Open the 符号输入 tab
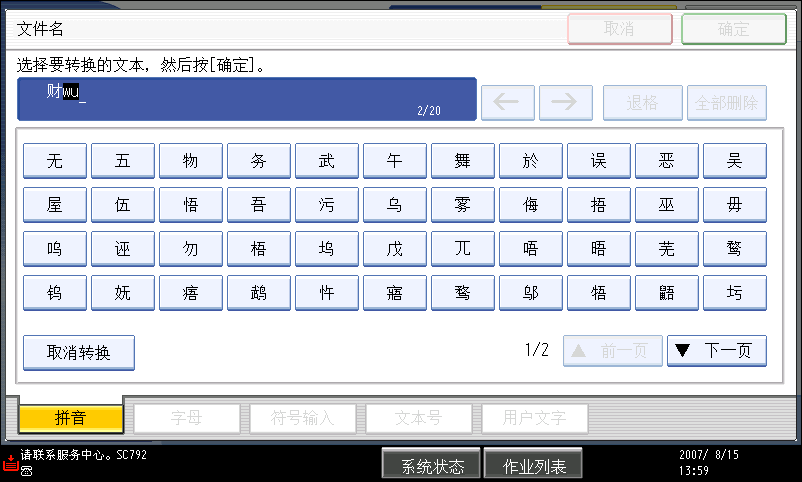The image size is (802, 482). (302, 418)
